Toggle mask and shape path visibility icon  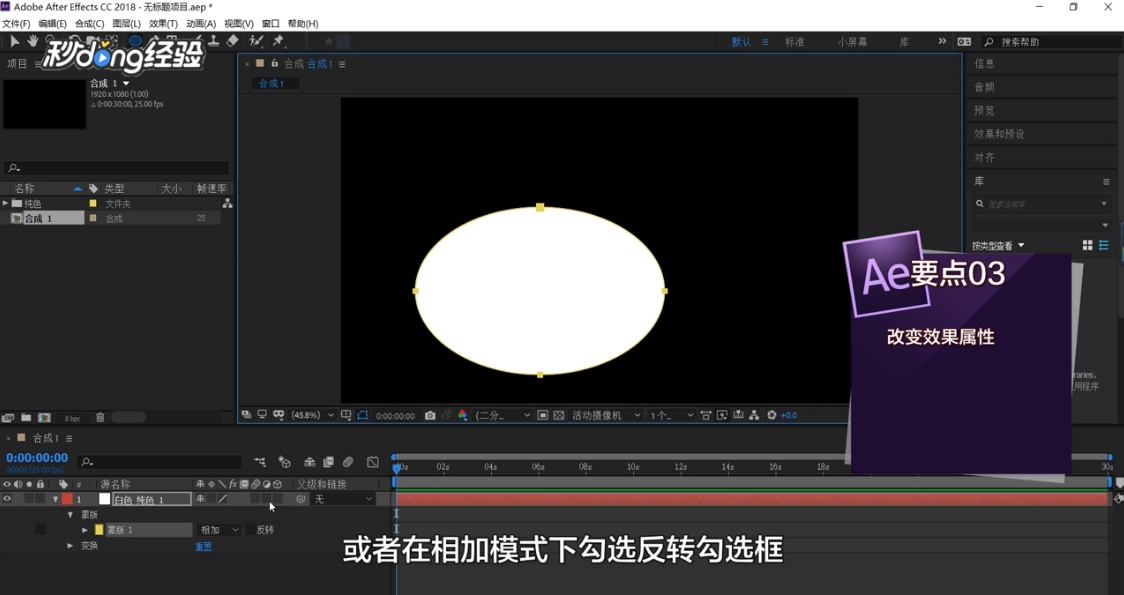click(x=363, y=415)
